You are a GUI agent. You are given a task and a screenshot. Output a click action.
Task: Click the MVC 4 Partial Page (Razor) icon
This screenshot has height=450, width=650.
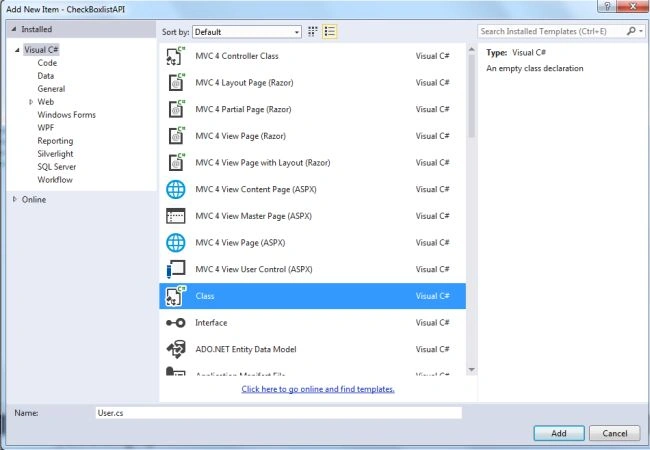coord(176,109)
